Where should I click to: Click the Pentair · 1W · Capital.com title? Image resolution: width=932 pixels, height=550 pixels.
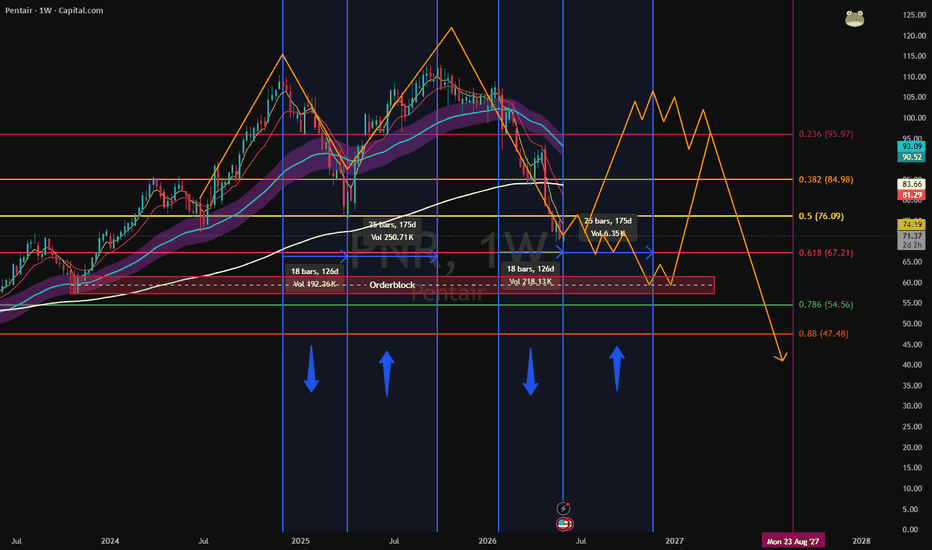pos(54,10)
